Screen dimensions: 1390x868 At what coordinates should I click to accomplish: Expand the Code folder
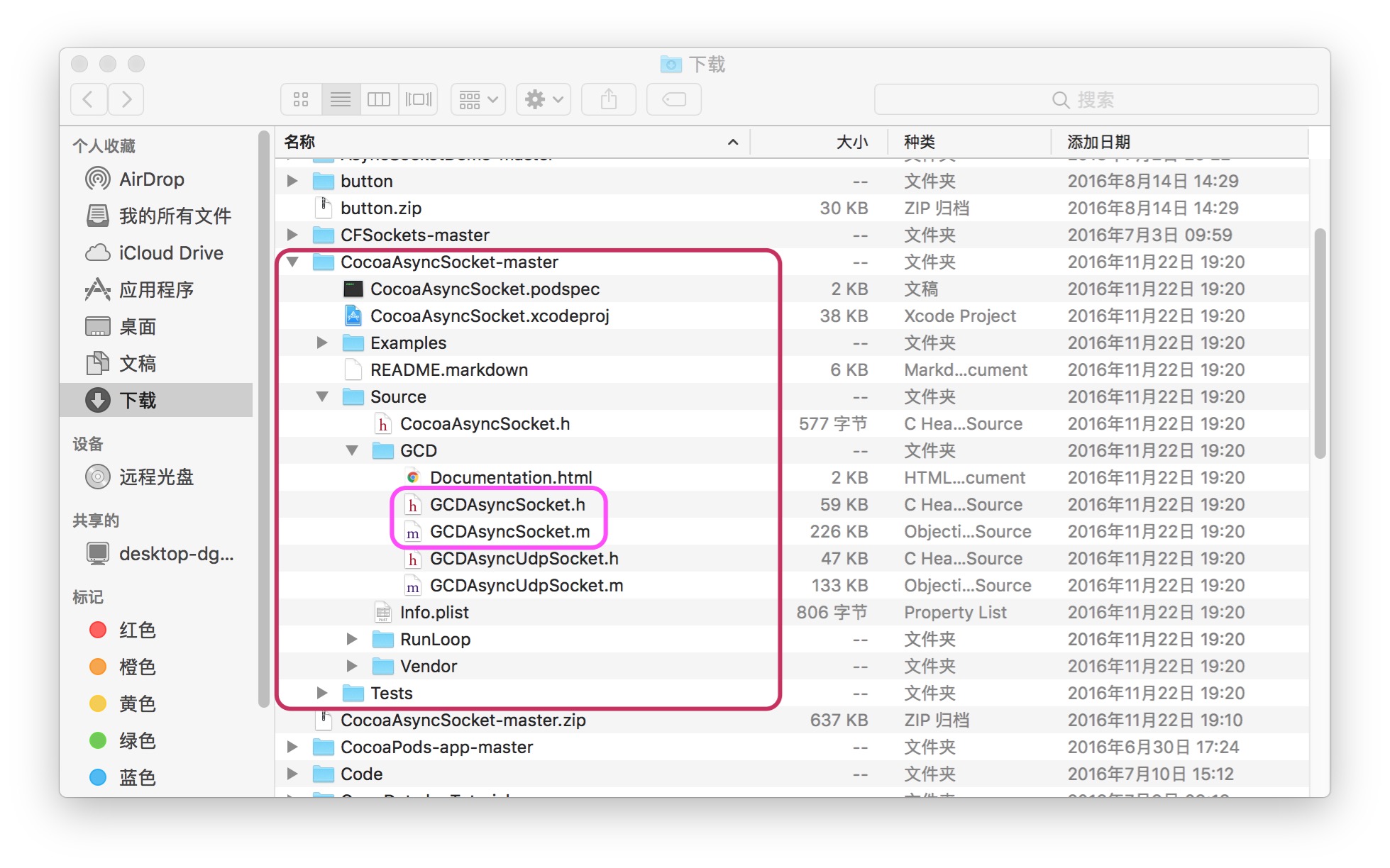[292, 774]
